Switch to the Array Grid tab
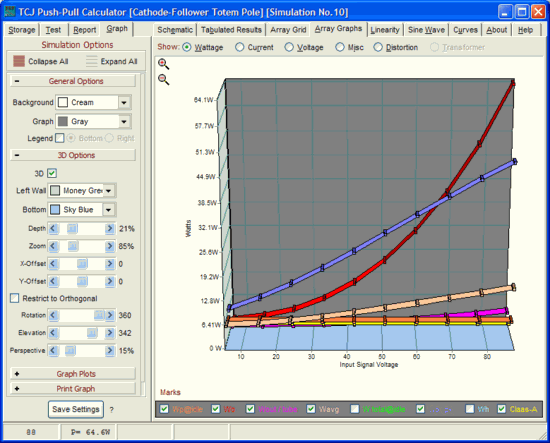The width and height of the screenshot is (550, 443). (x=288, y=30)
